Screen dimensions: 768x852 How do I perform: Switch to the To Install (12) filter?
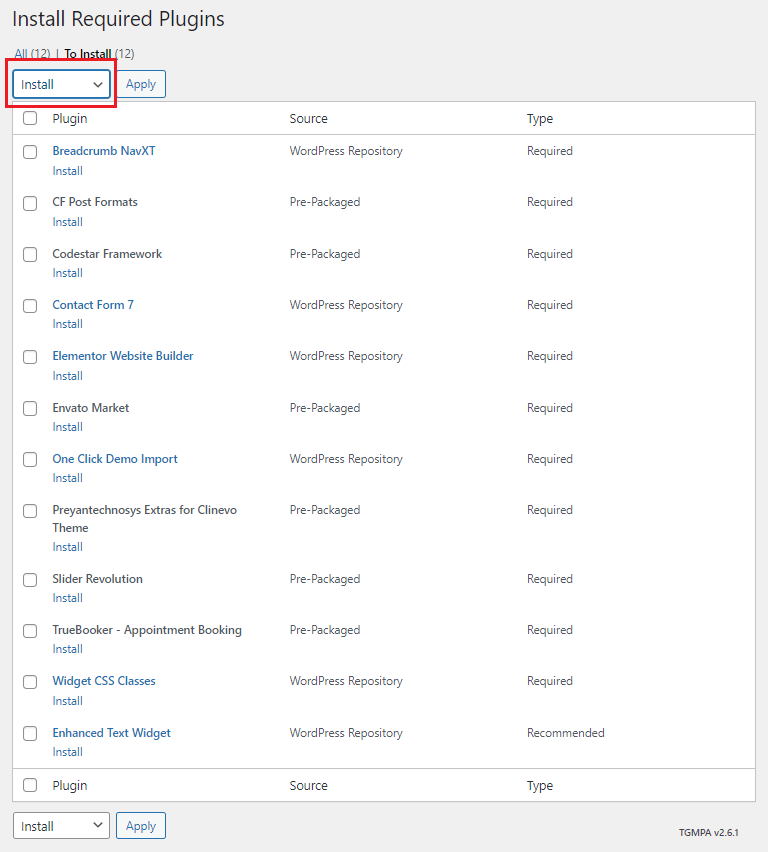tap(99, 54)
